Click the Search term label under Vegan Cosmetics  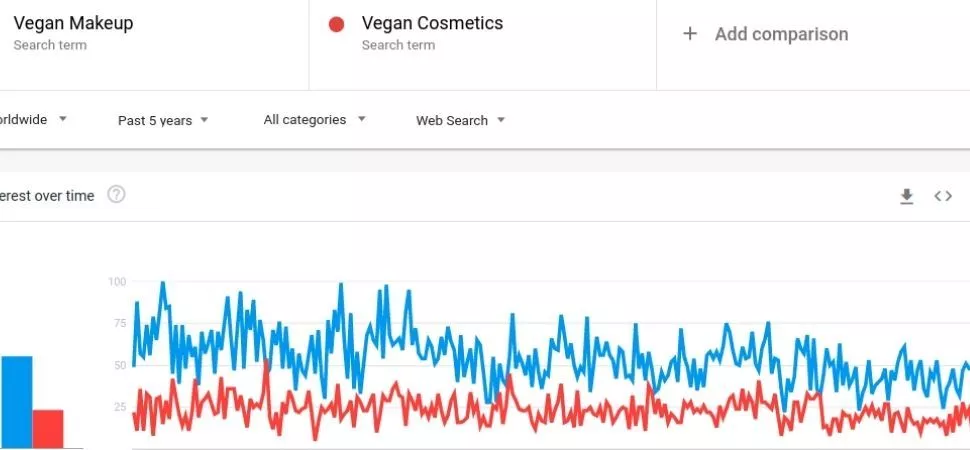pyautogui.click(x=397, y=45)
